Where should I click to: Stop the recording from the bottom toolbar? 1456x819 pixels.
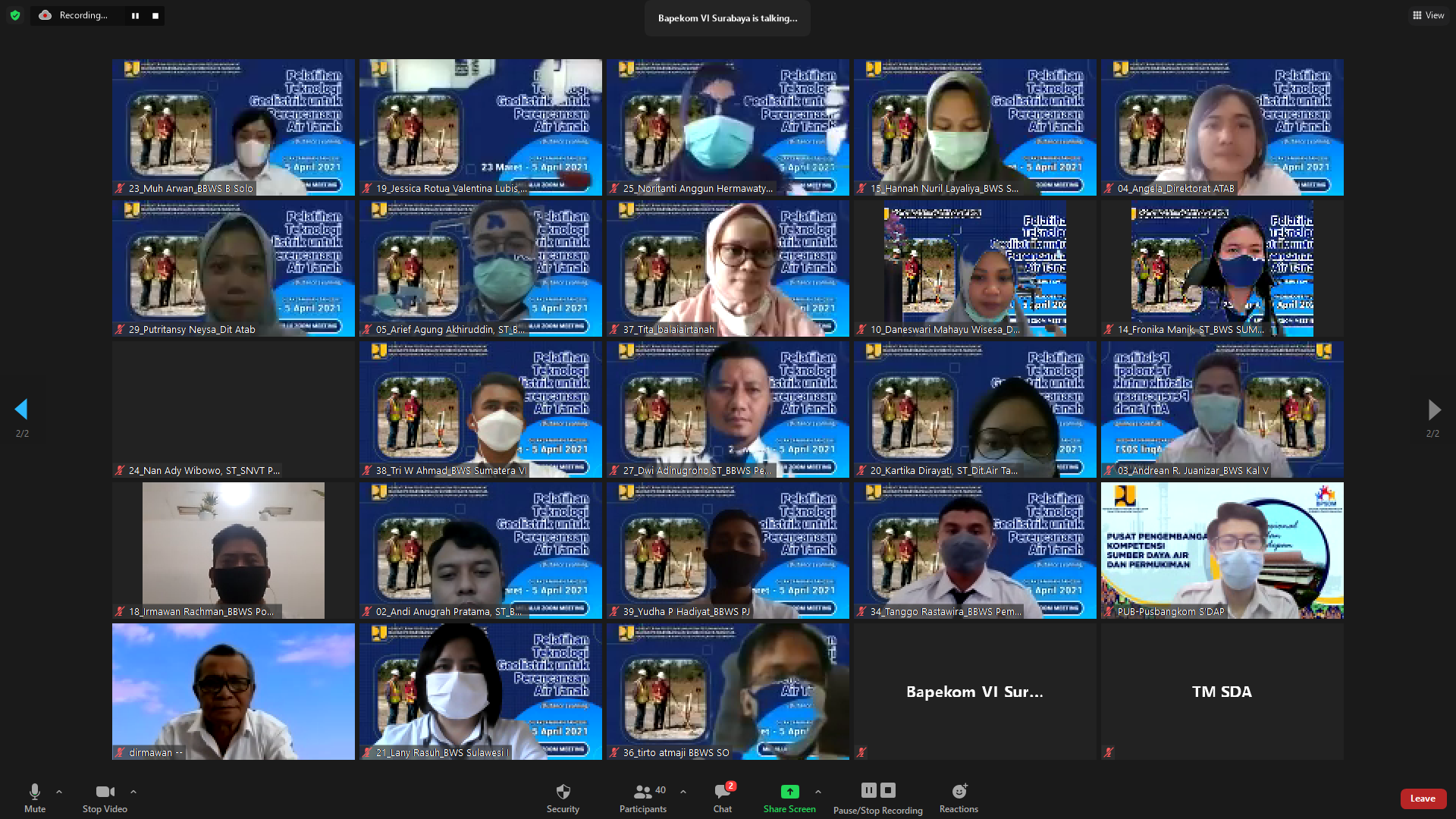tap(887, 790)
